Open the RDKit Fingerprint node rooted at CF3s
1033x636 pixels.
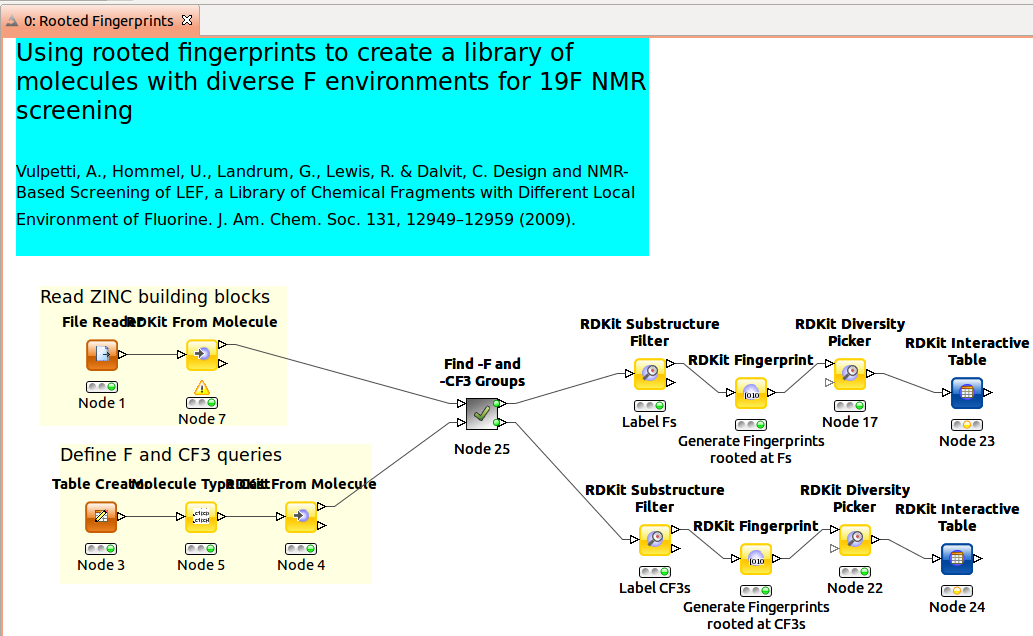point(756,559)
